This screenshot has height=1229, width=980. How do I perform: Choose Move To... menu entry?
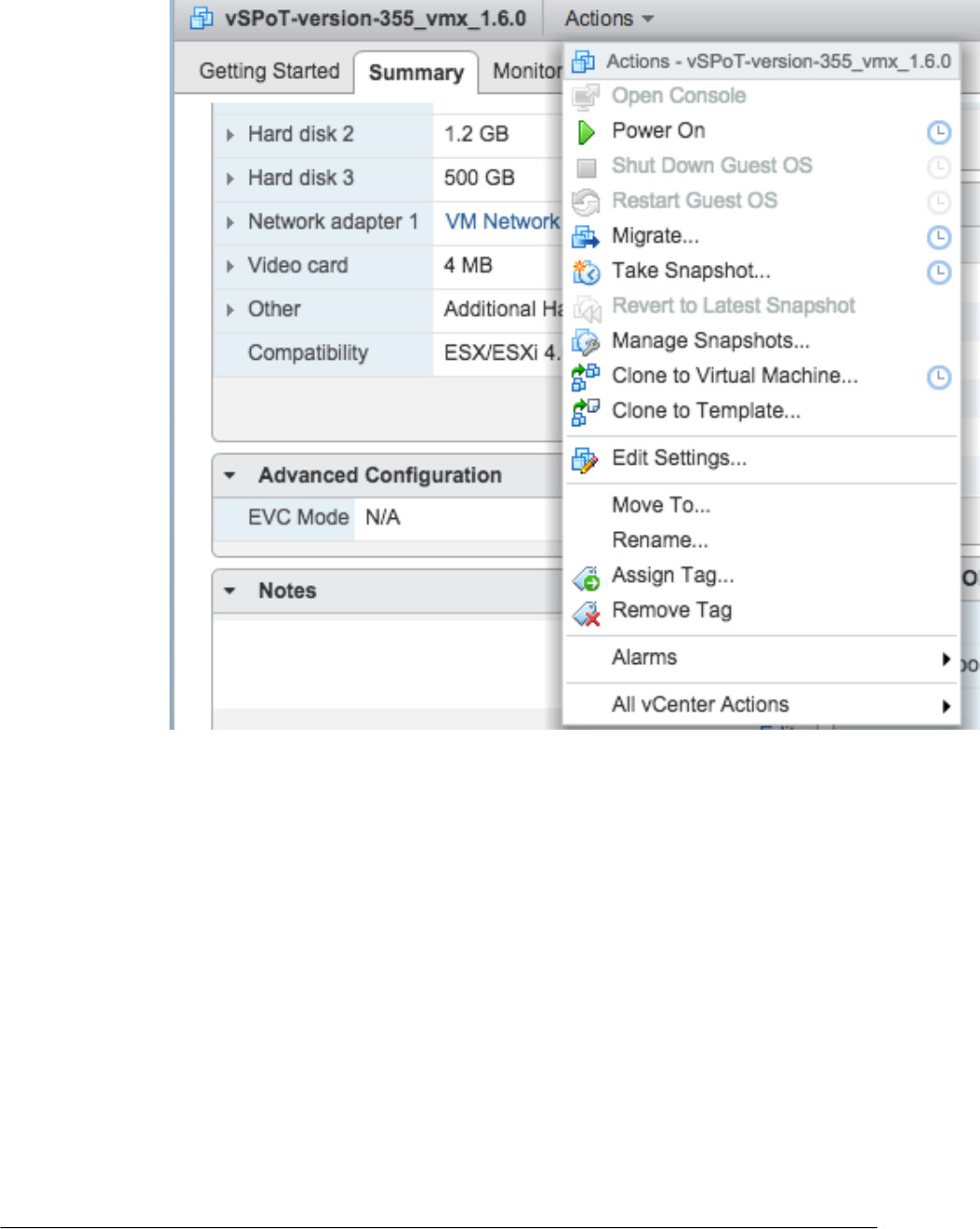click(x=661, y=505)
